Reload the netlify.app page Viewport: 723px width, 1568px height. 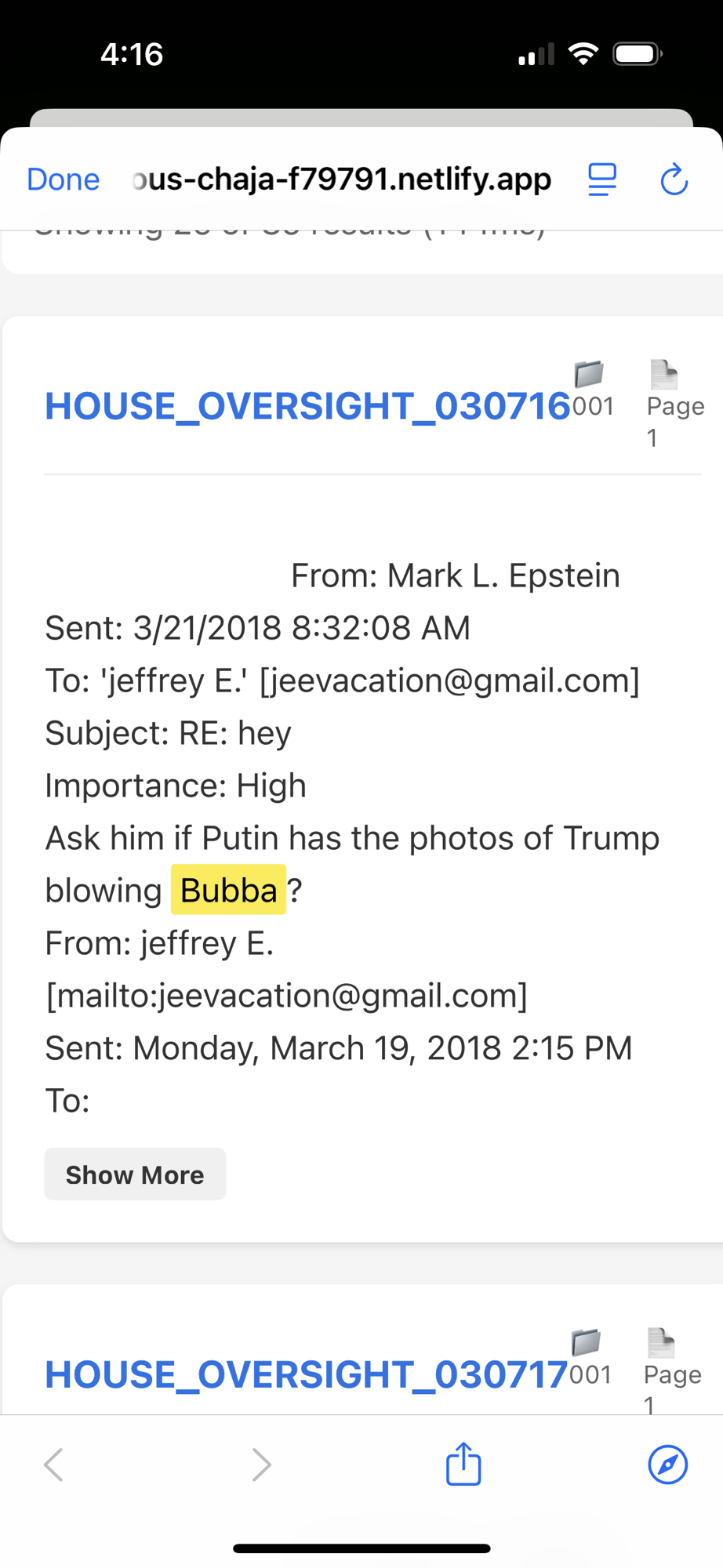pos(674,180)
